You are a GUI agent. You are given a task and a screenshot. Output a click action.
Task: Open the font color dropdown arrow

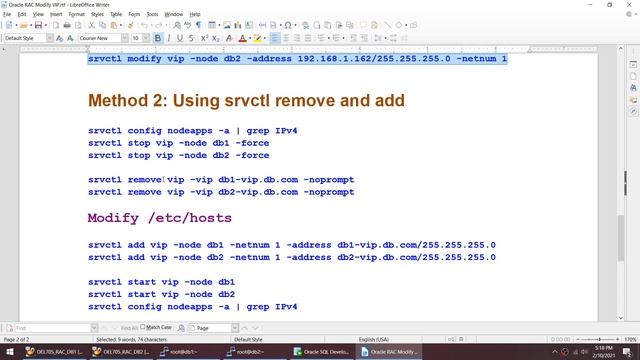(250, 38)
